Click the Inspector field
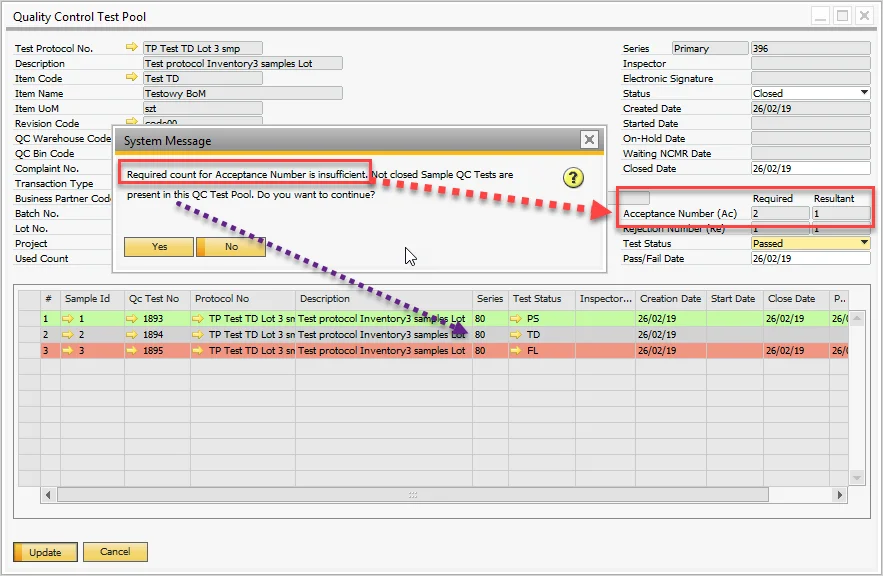 click(x=810, y=63)
